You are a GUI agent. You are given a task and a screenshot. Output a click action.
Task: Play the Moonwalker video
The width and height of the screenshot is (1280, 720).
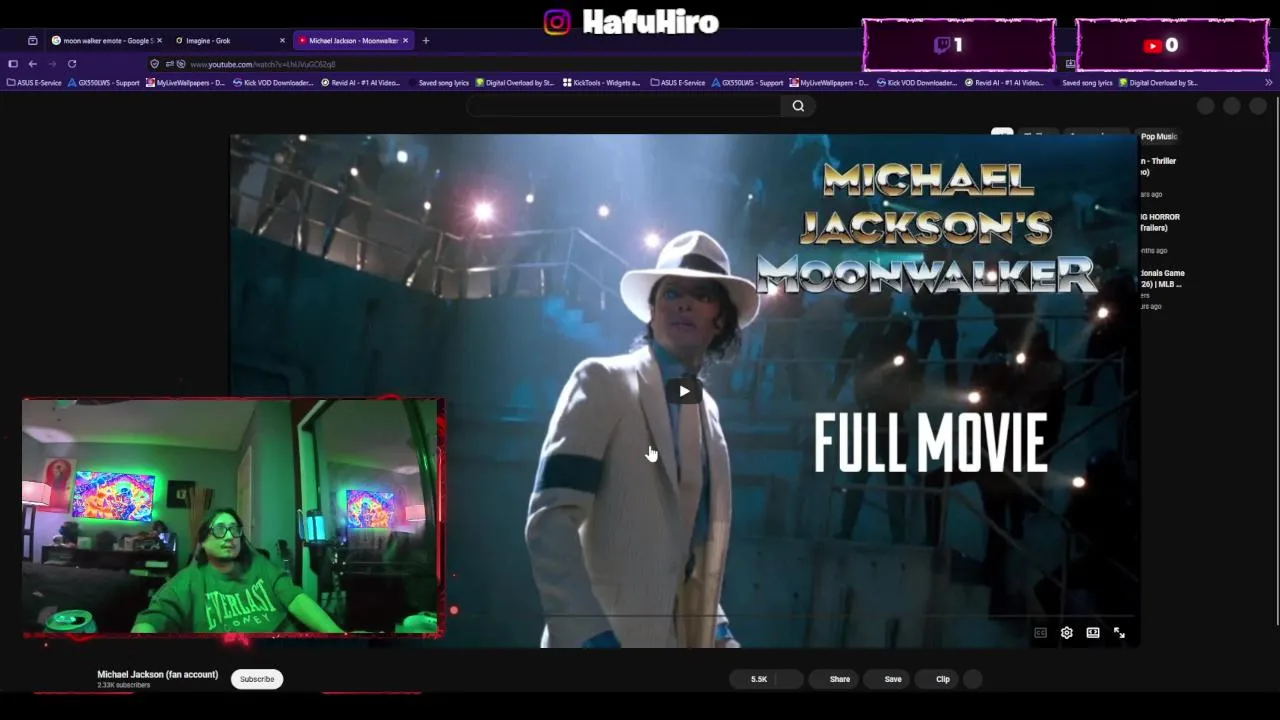[684, 391]
